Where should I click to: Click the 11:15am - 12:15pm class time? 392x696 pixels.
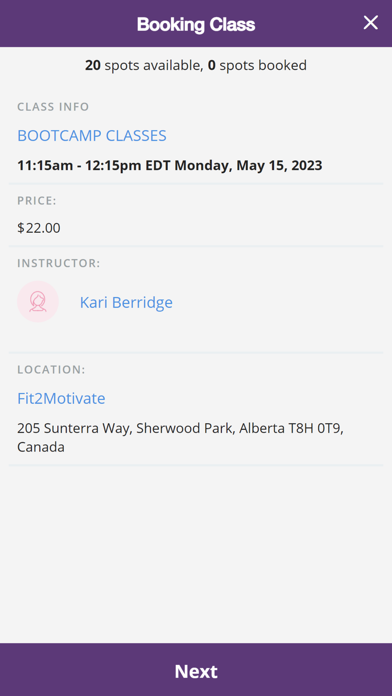point(80,166)
